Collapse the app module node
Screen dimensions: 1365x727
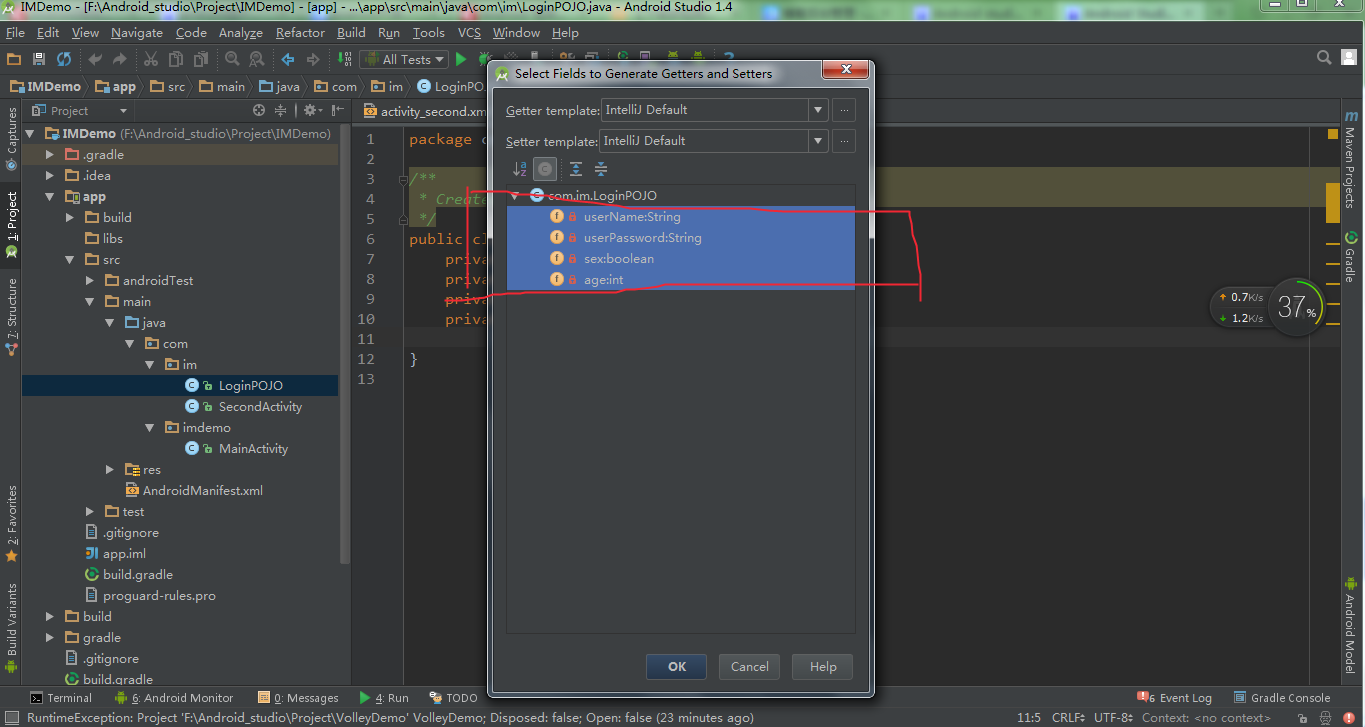click(x=50, y=197)
